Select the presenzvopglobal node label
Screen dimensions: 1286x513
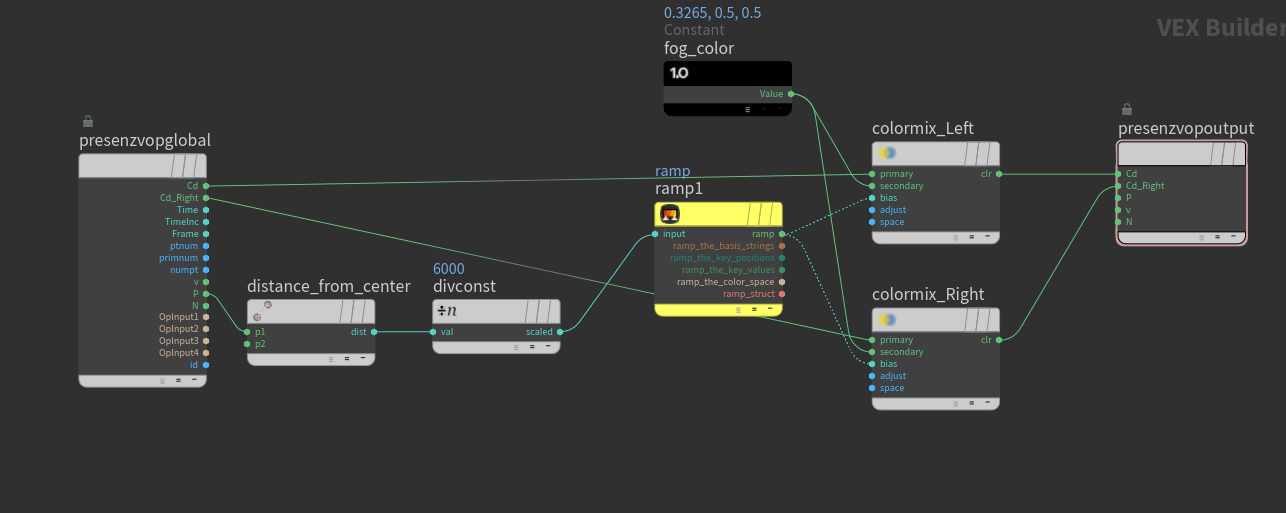pyautogui.click(x=145, y=140)
